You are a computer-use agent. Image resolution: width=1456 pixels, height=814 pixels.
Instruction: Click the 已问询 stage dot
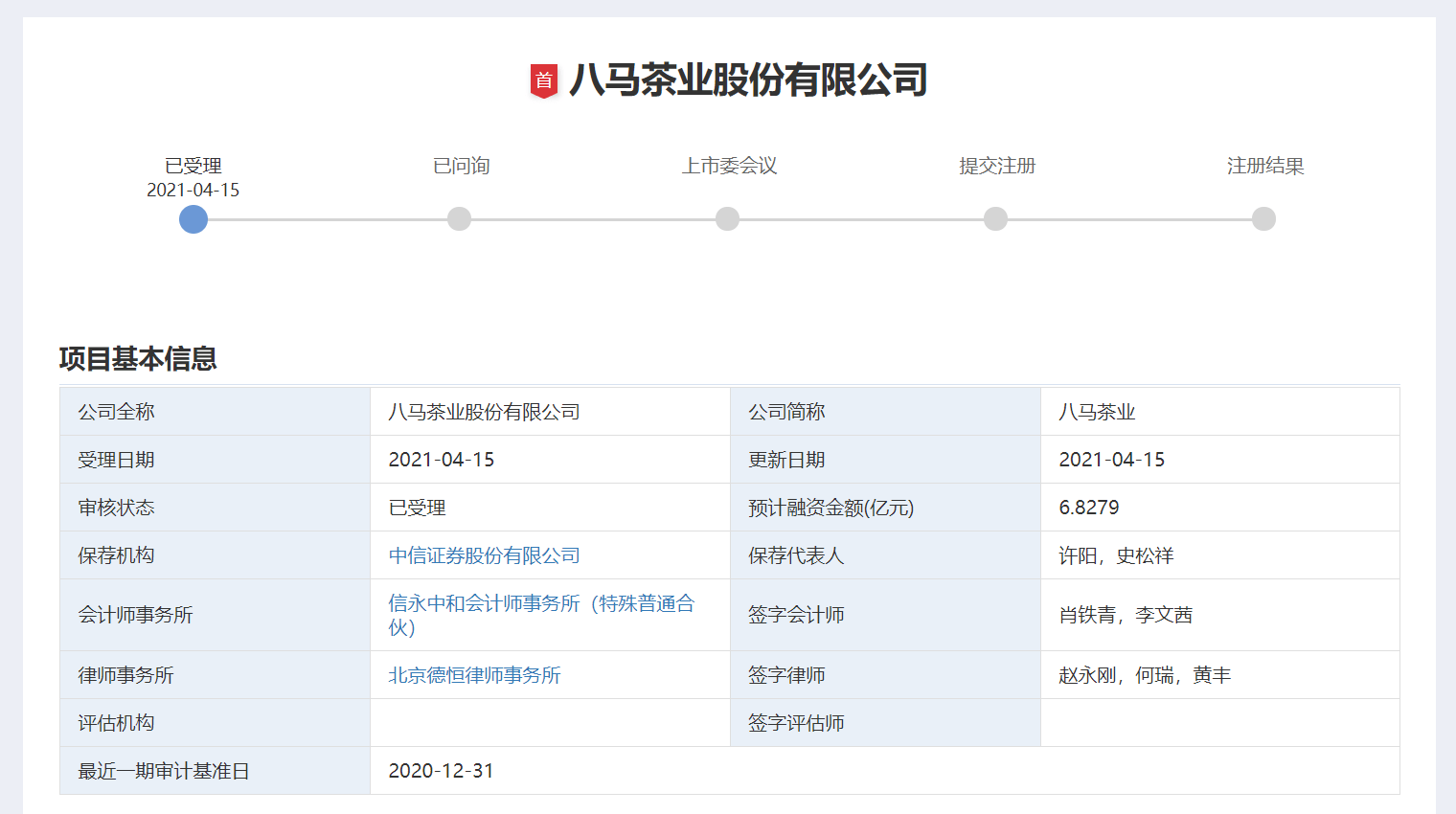click(x=460, y=219)
